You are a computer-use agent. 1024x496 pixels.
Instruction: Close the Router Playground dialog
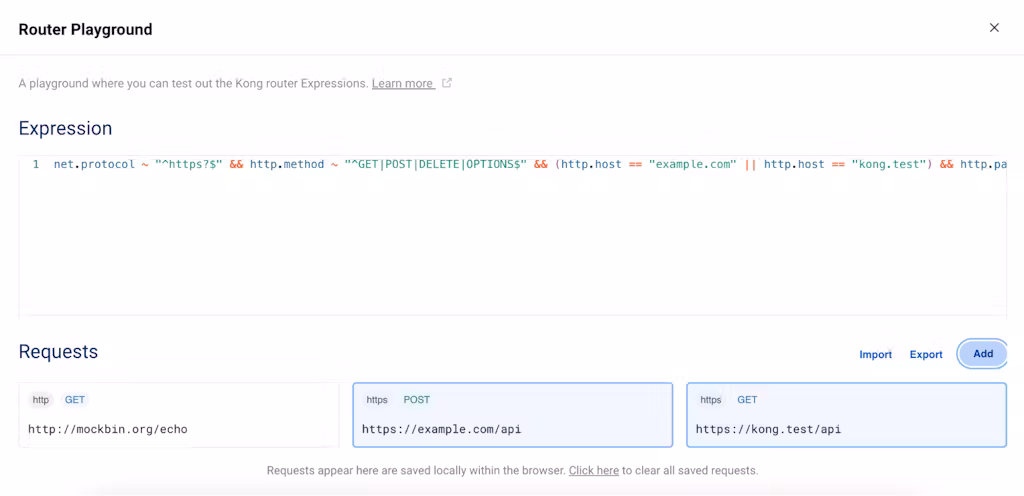click(x=994, y=28)
